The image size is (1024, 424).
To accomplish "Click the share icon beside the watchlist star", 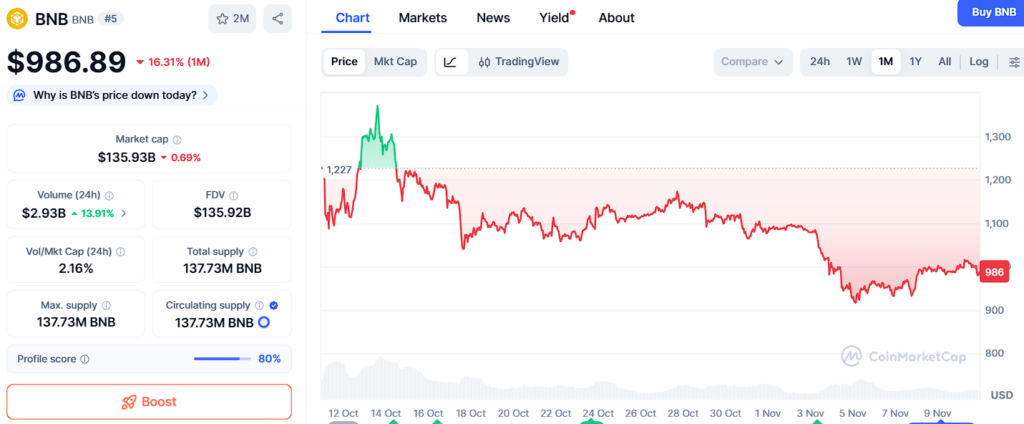I will (x=278, y=18).
